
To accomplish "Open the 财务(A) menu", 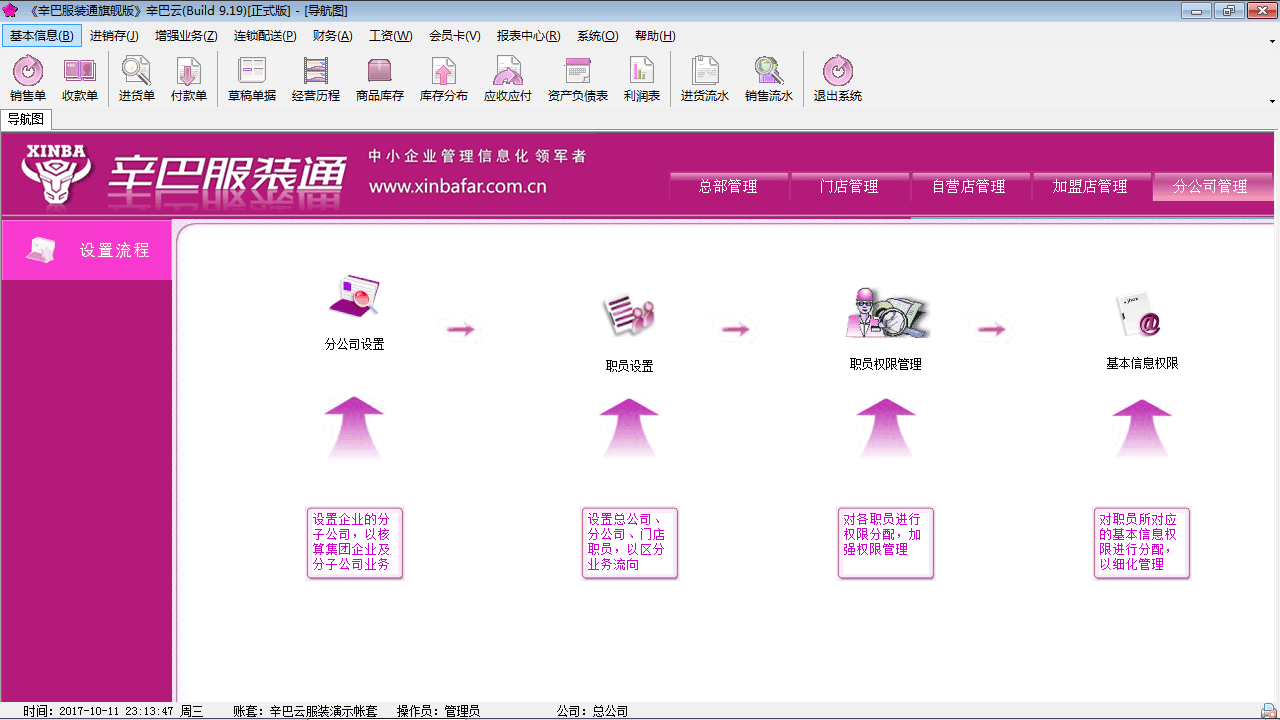I will coord(332,36).
